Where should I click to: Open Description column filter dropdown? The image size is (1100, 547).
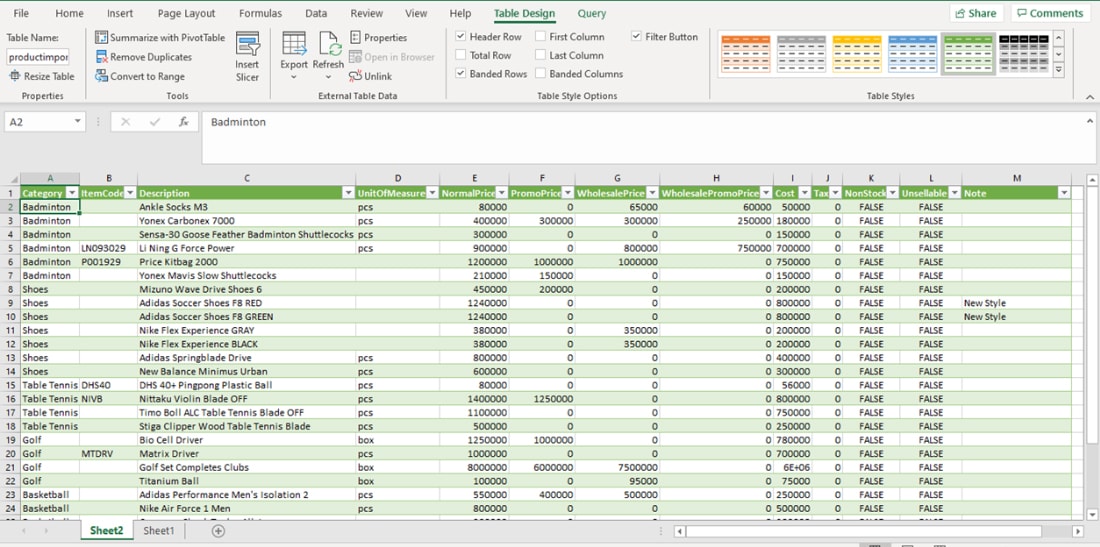click(x=348, y=193)
